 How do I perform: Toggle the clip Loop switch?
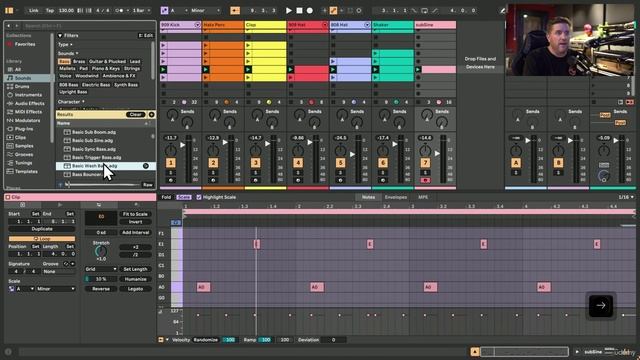click(42, 239)
